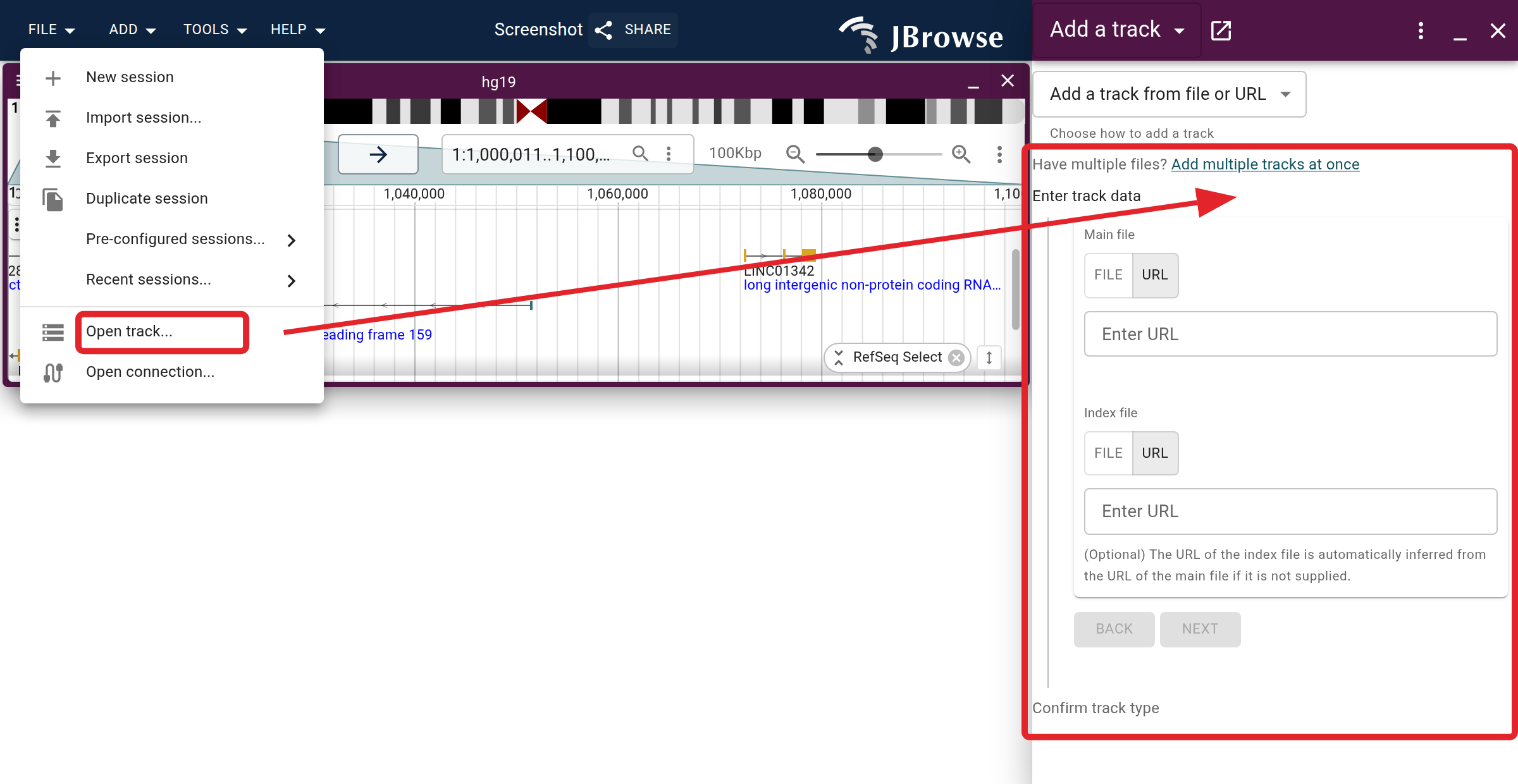
Task: Expand Recent sessions submenu
Action: tap(172, 279)
